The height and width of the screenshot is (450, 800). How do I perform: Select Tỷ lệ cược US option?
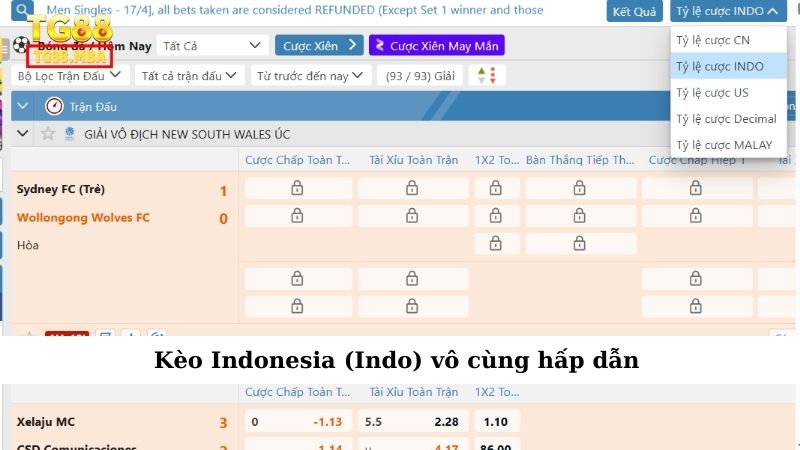728,93
